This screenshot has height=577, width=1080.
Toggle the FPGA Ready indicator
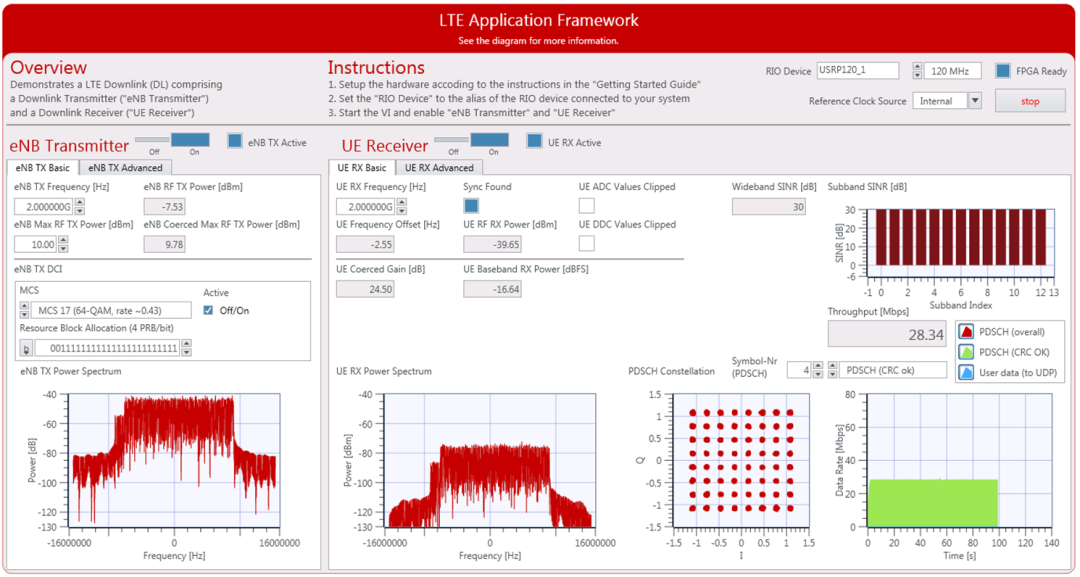click(1003, 70)
